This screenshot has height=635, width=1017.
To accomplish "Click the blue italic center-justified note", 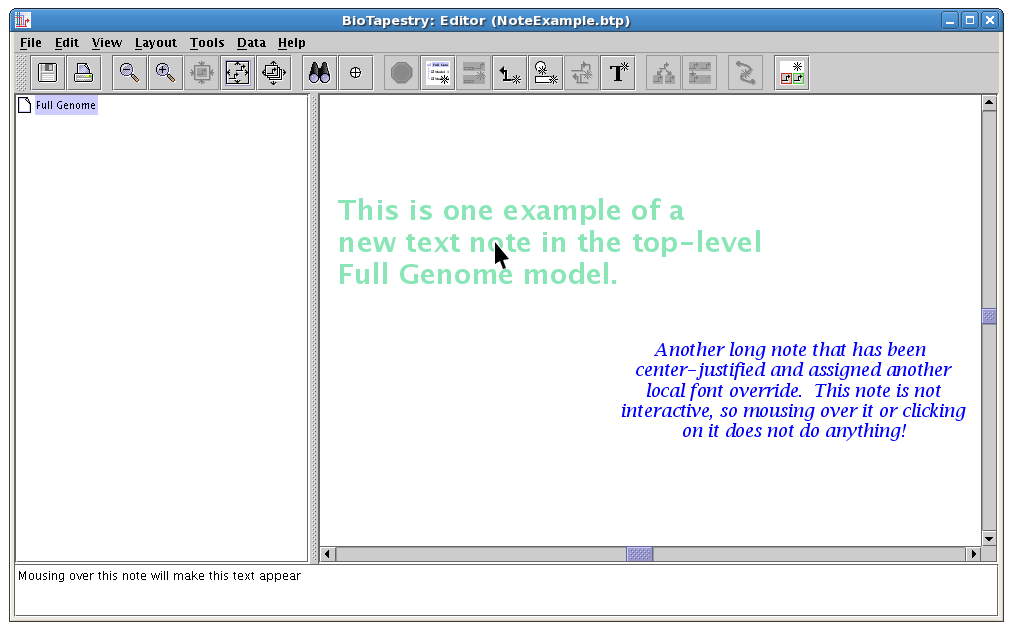I will click(793, 391).
